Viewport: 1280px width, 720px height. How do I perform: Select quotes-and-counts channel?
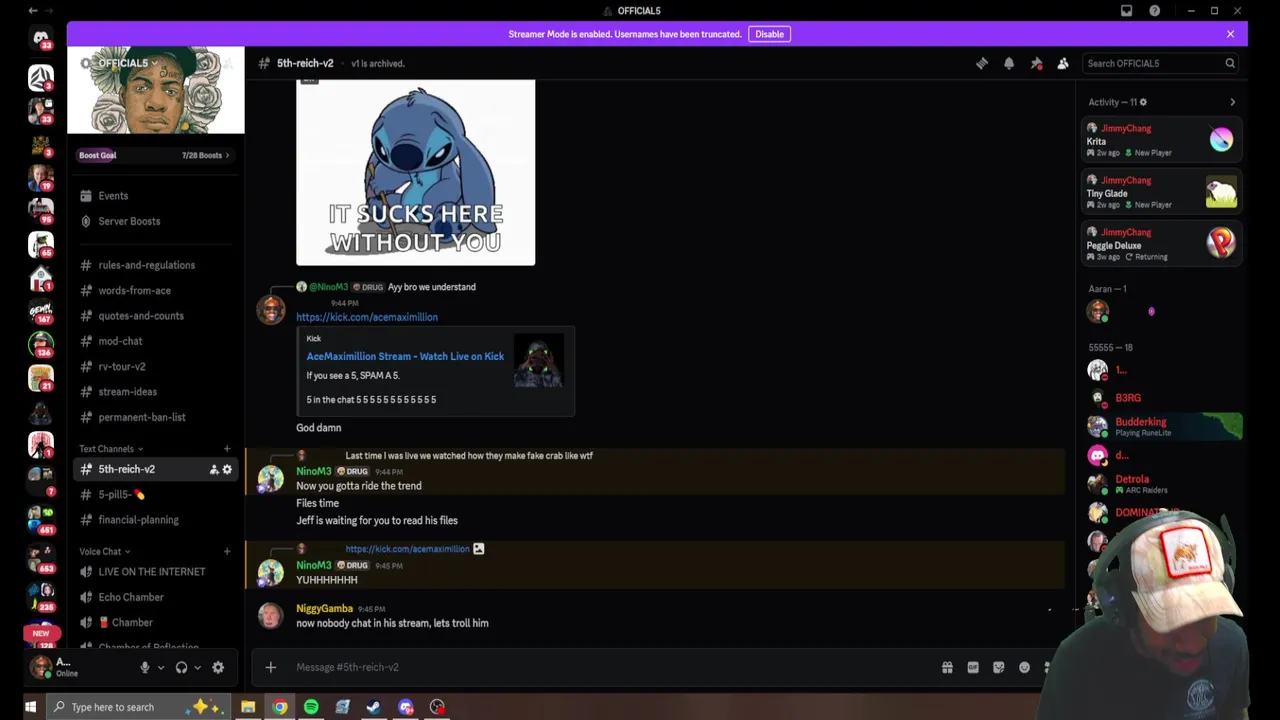(x=155, y=316)
